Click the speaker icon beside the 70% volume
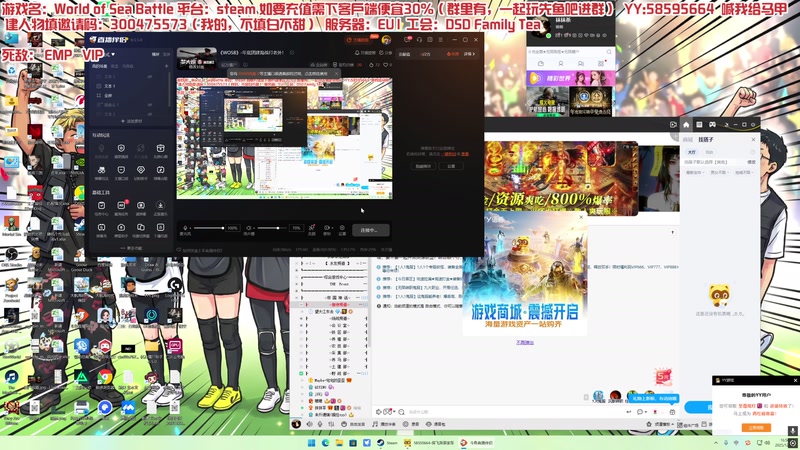 point(249,228)
